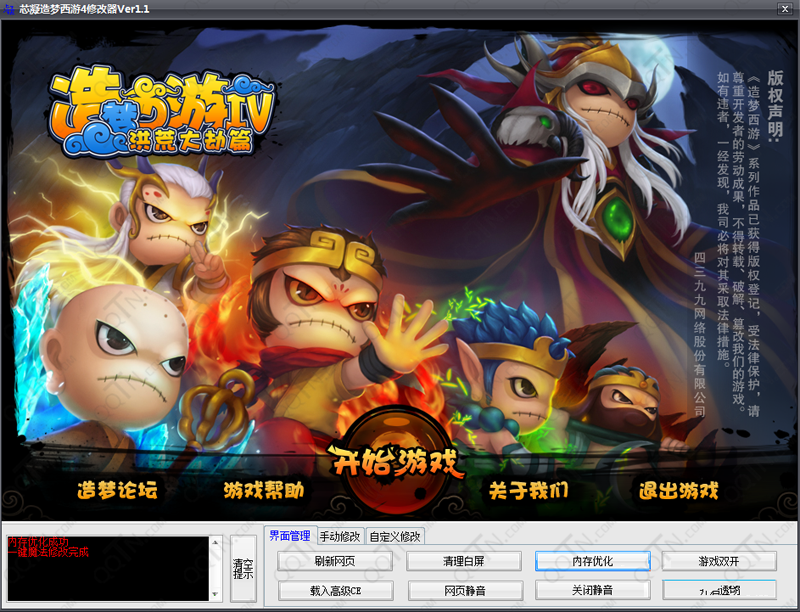
Task: Switch to the 手动修改 tab
Action: pyautogui.click(x=340, y=536)
